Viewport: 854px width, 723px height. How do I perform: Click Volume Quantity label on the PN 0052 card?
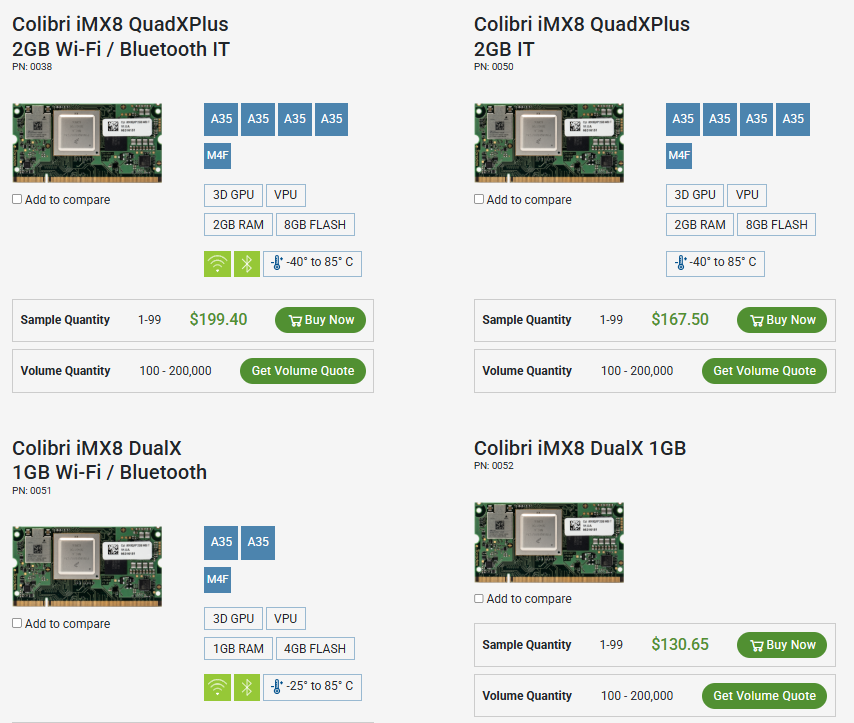coord(527,696)
